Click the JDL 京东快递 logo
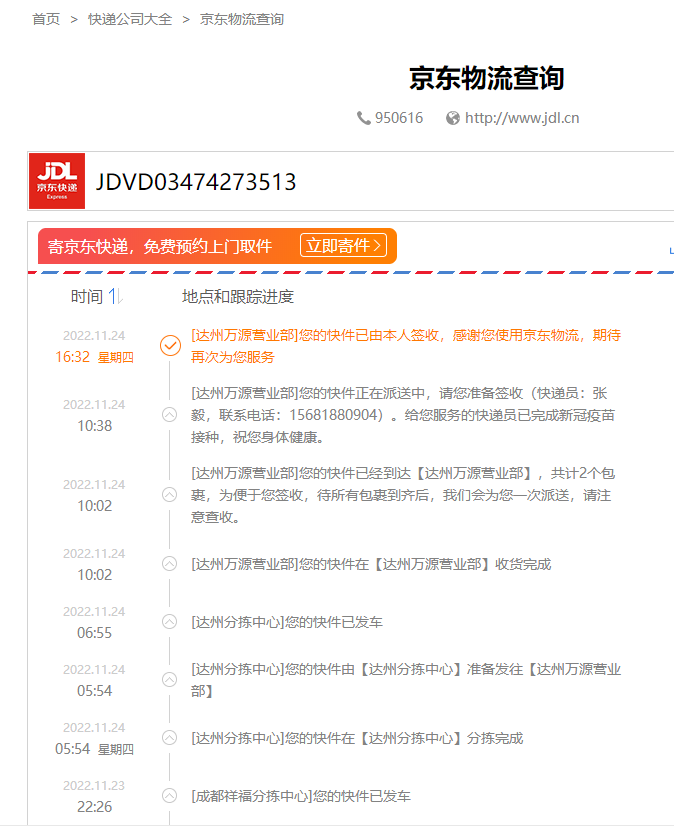Screen dimensions: 674x833 [x=57, y=181]
